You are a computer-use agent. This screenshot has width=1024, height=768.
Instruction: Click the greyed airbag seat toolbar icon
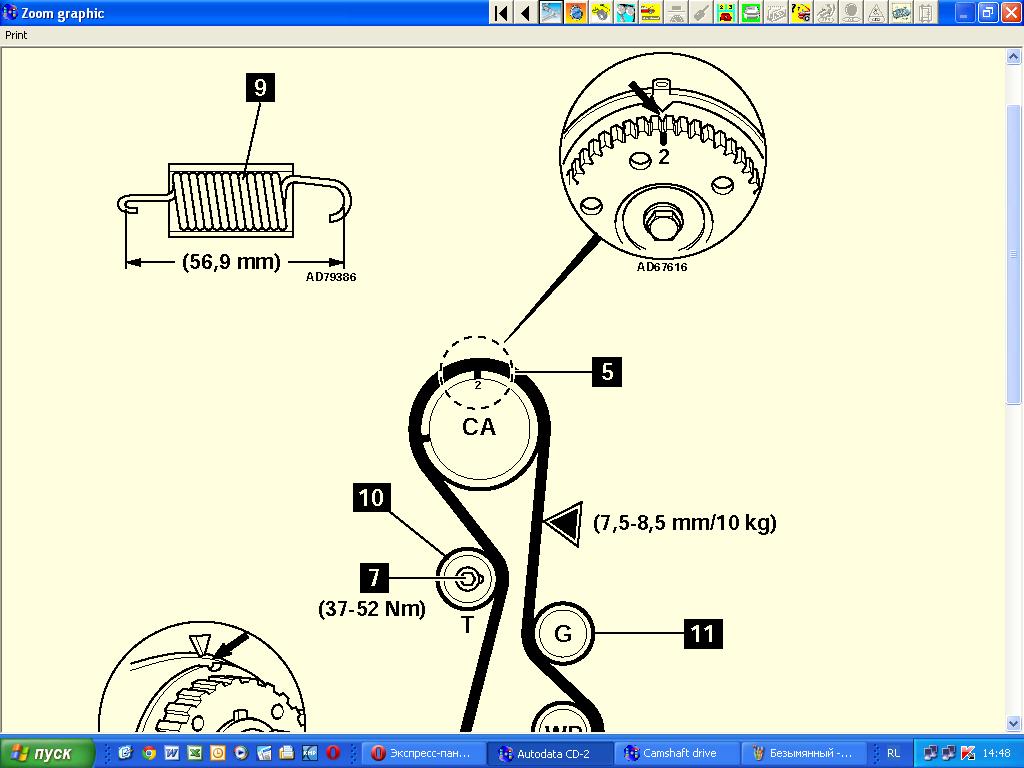coord(825,12)
